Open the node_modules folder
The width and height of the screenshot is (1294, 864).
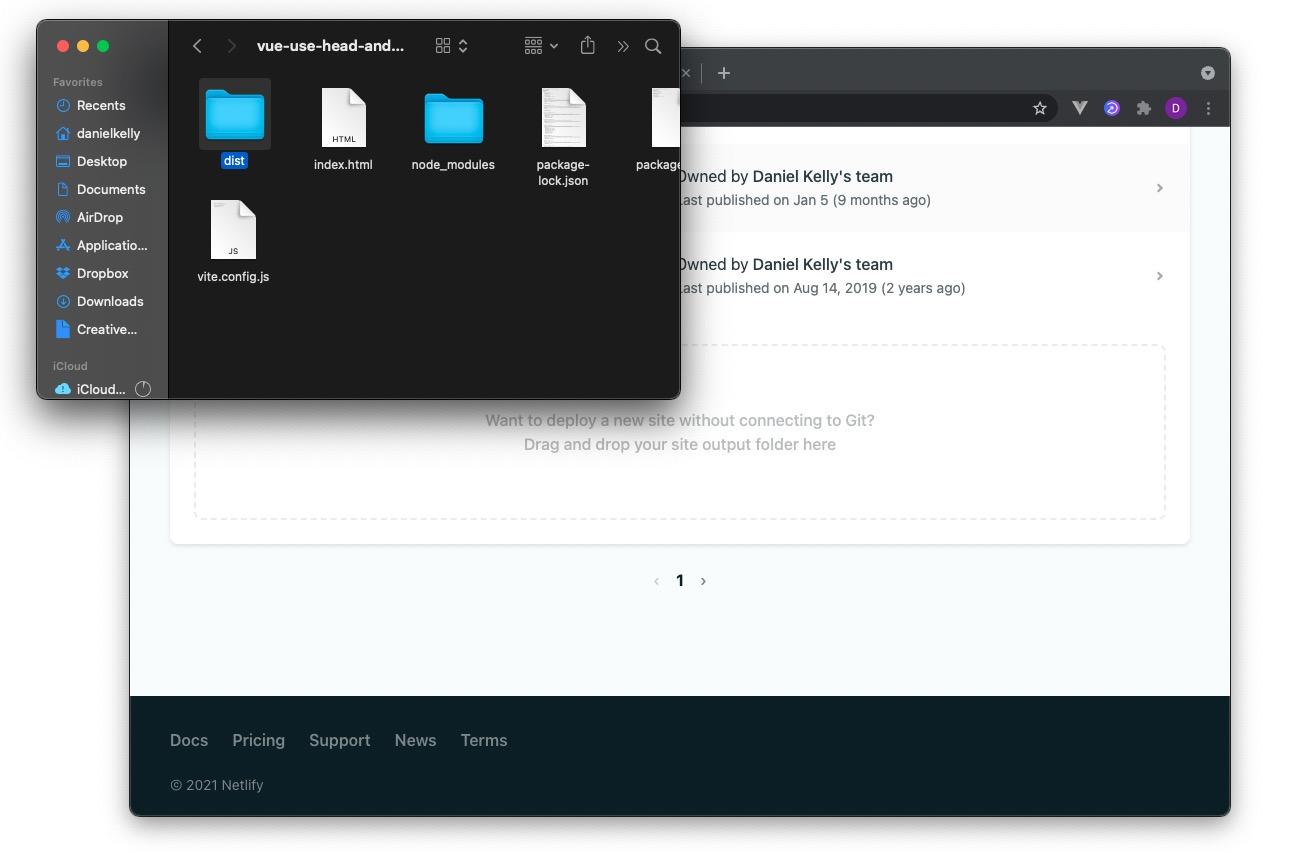click(x=453, y=118)
